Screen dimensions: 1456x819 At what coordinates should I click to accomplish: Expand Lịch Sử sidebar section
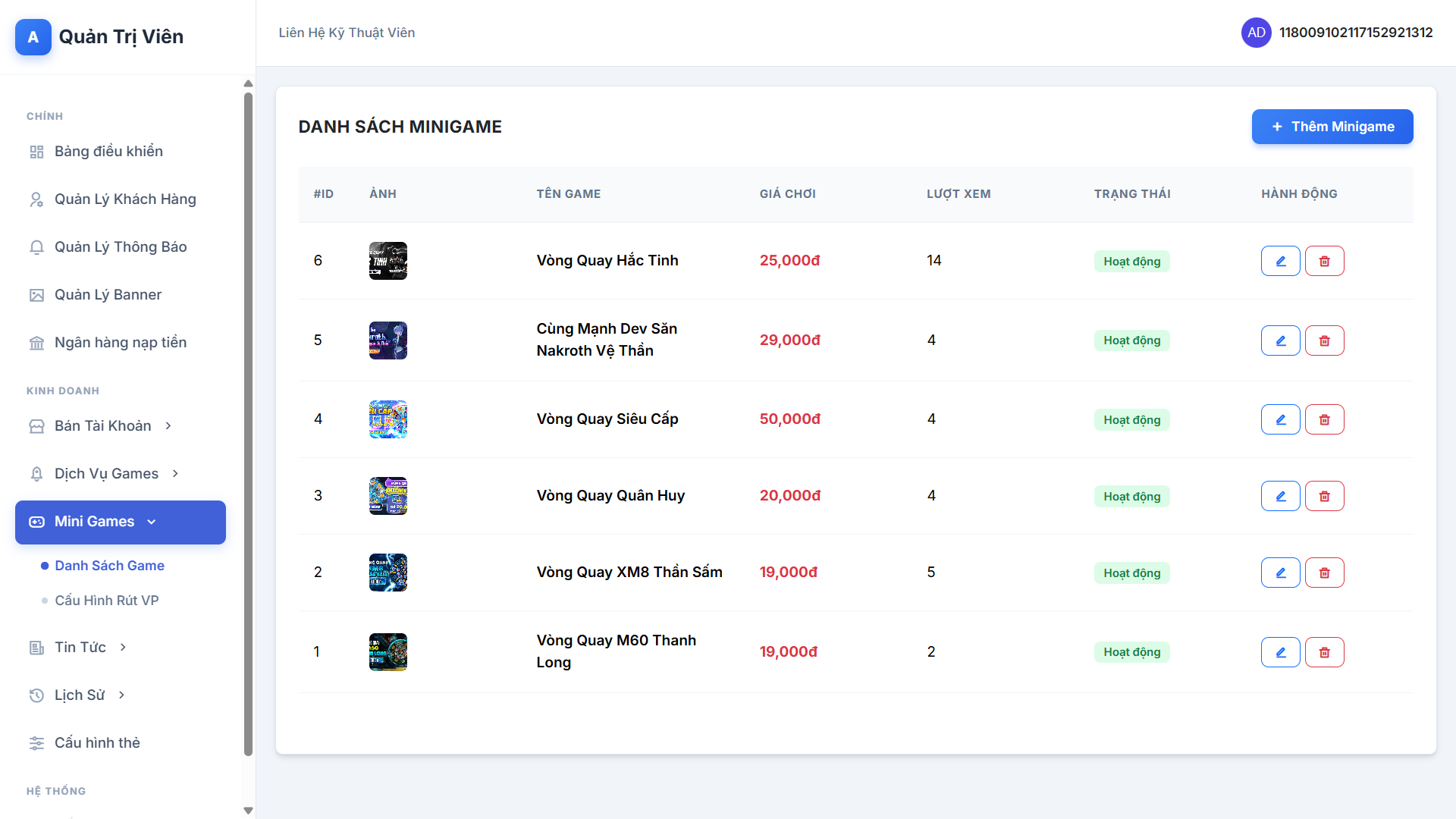80,695
